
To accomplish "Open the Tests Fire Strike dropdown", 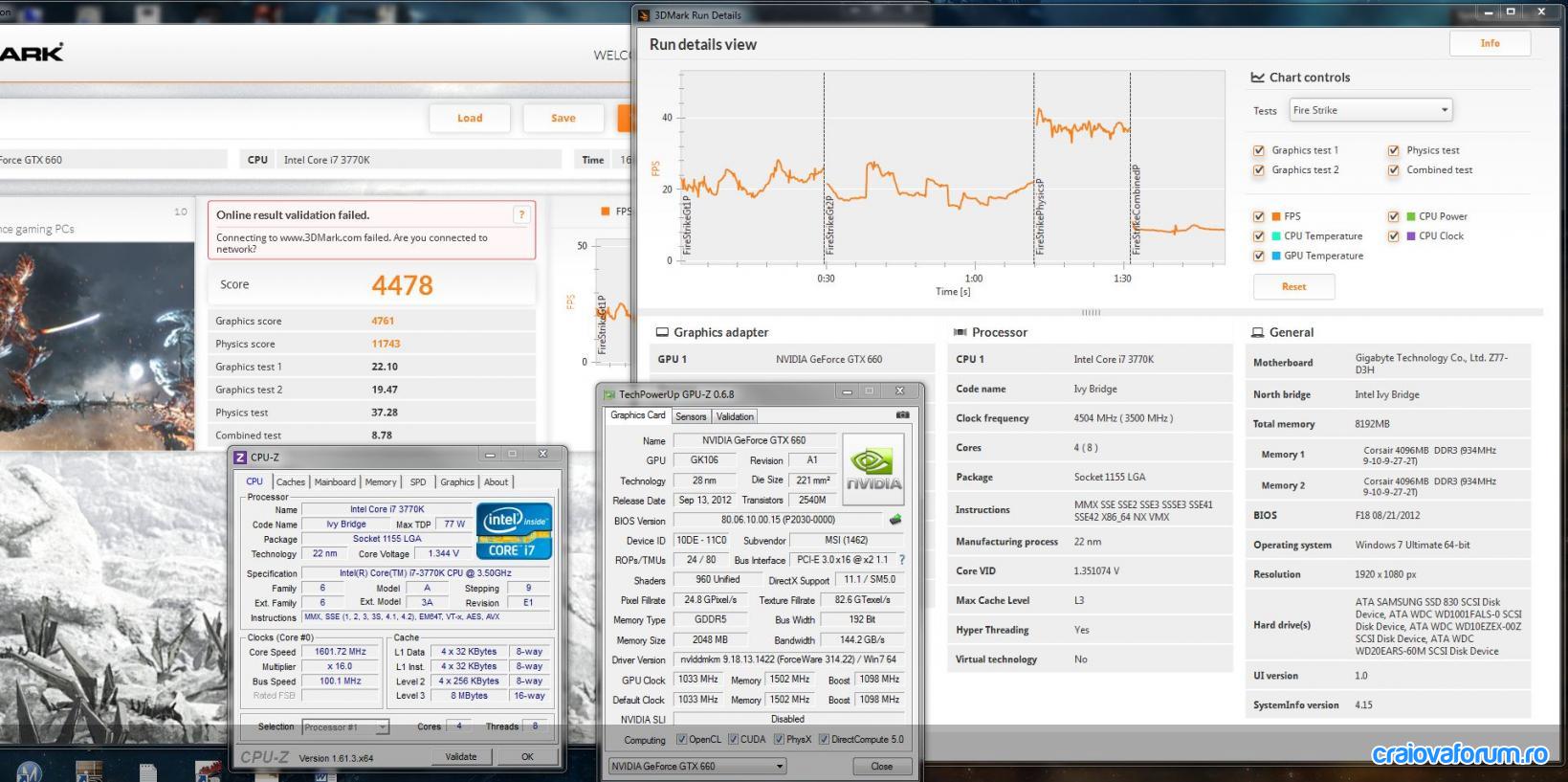I will [1371, 110].
